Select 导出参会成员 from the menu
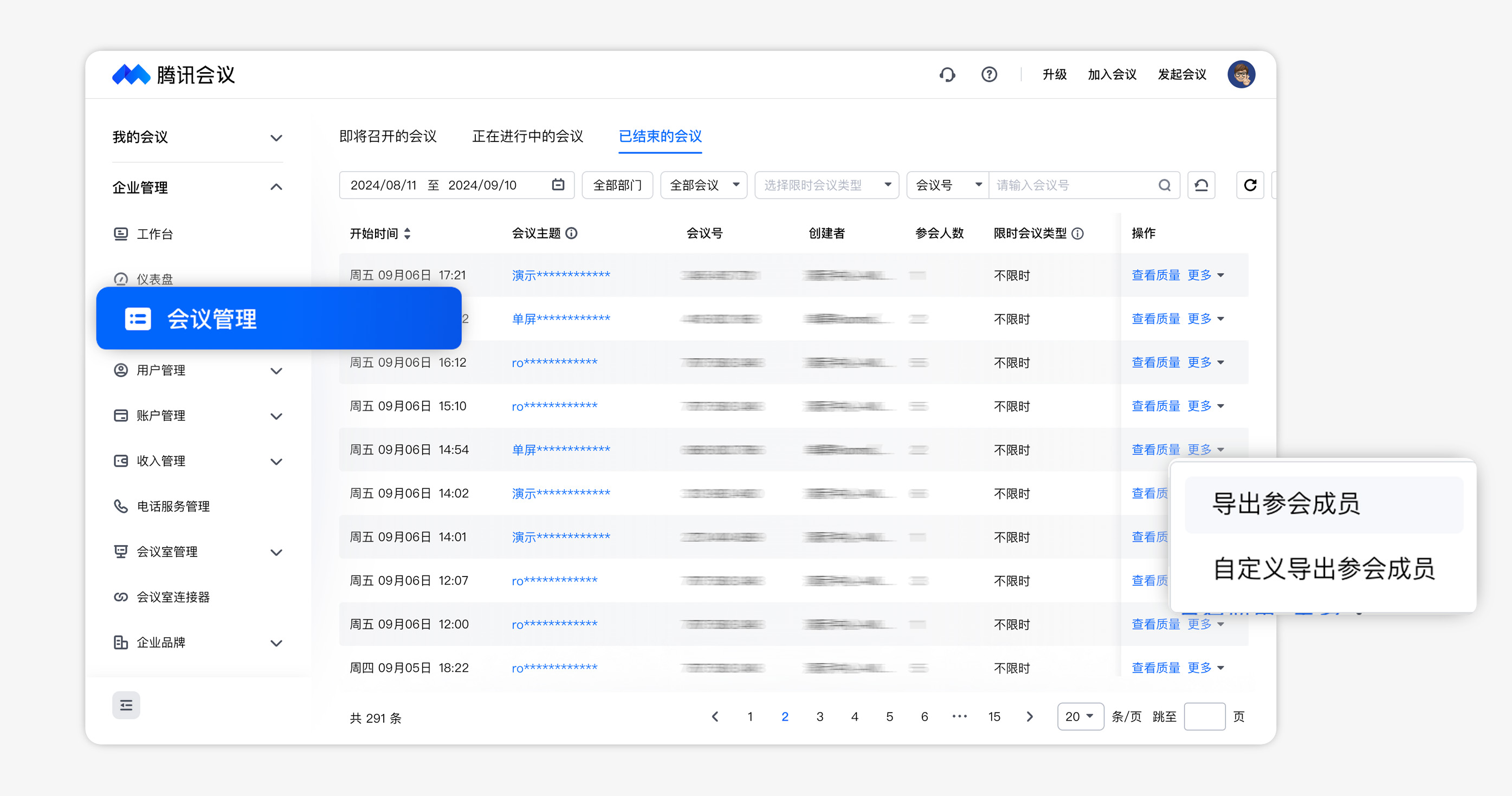The image size is (1512, 796). click(1285, 504)
